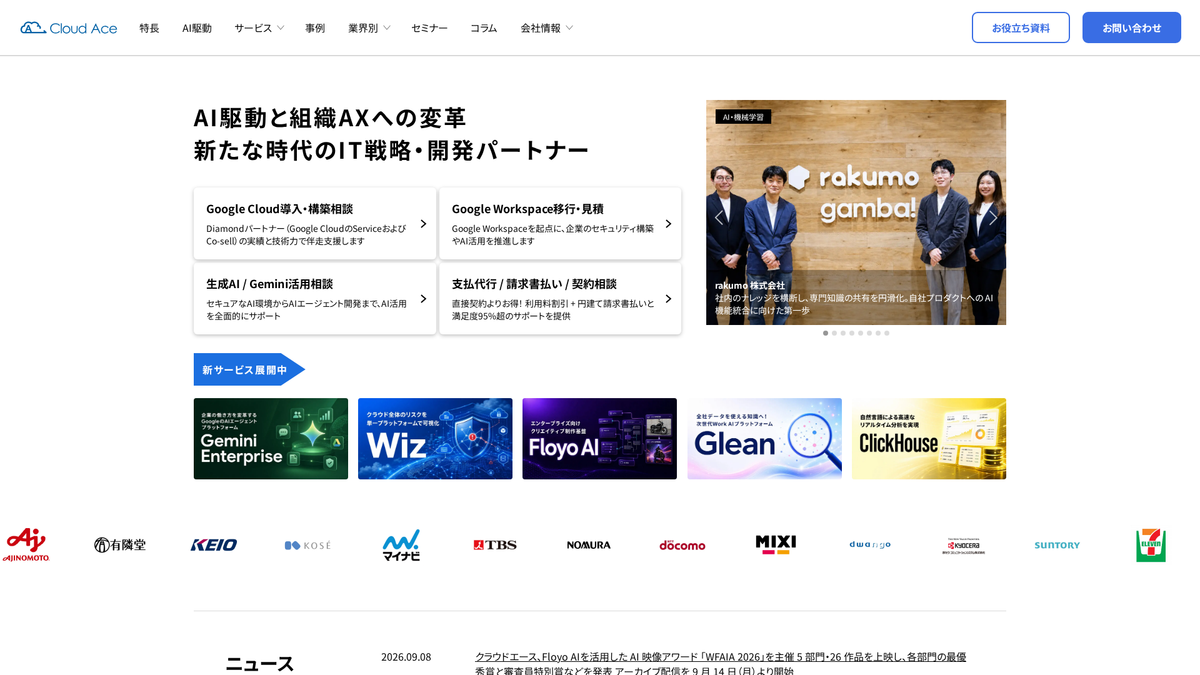Open the ClickHouse banner

[929, 439]
